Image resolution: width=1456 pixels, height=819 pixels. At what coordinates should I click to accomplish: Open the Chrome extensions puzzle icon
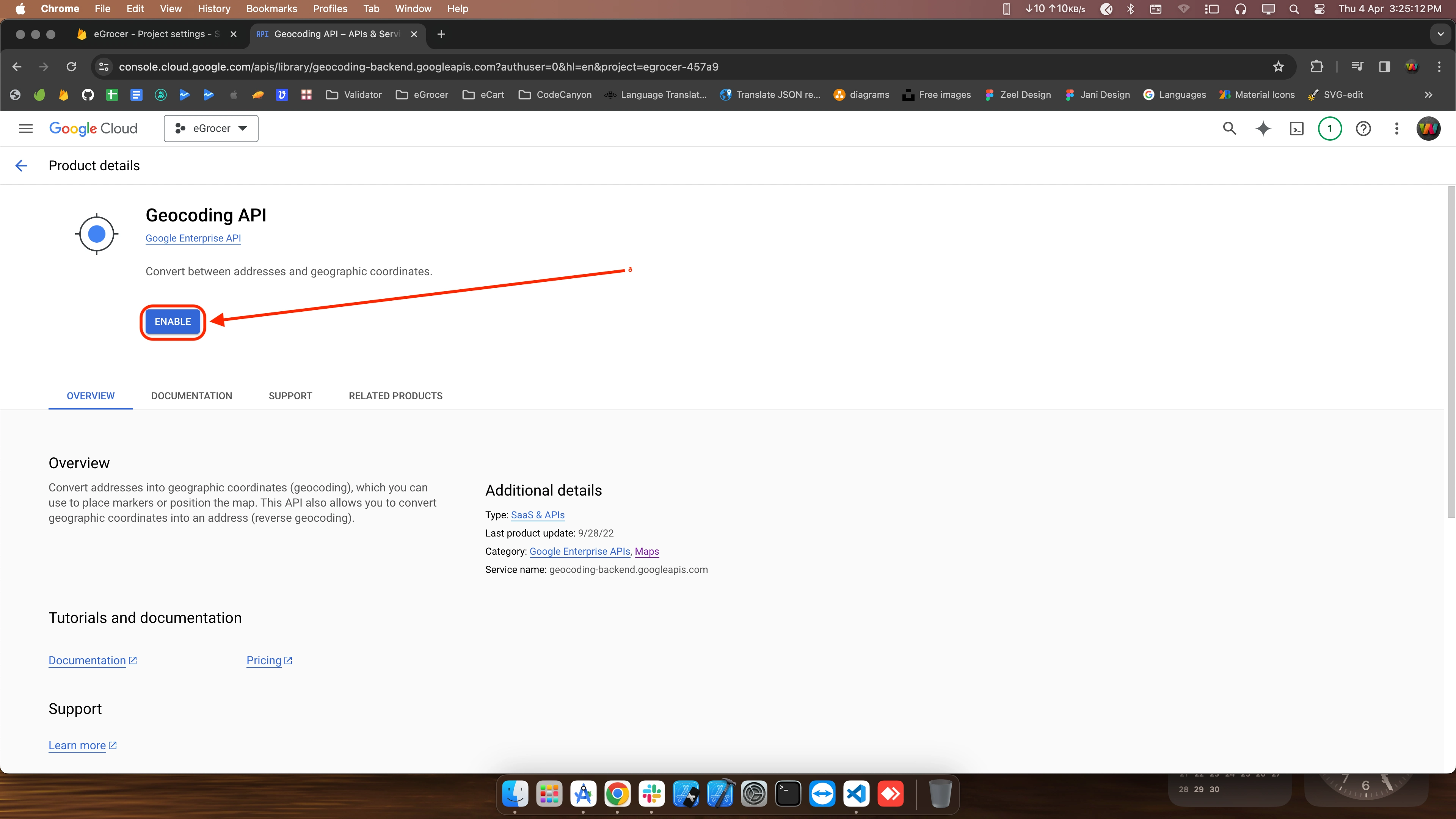click(x=1316, y=67)
